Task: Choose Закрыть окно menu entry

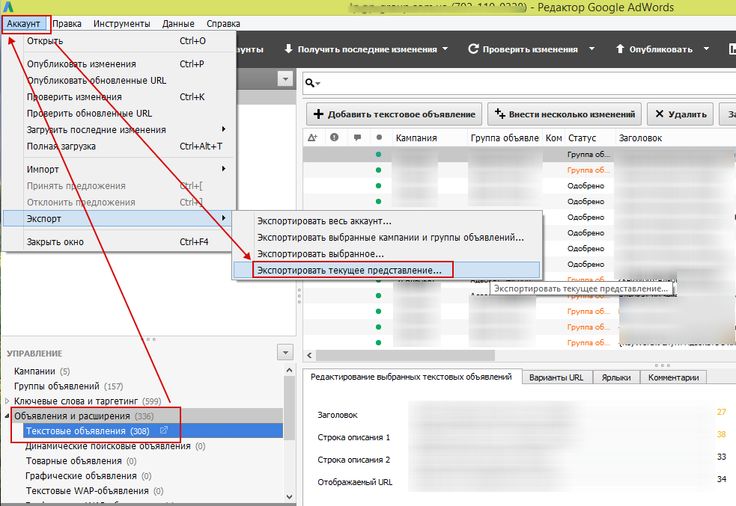Action: click(119, 242)
